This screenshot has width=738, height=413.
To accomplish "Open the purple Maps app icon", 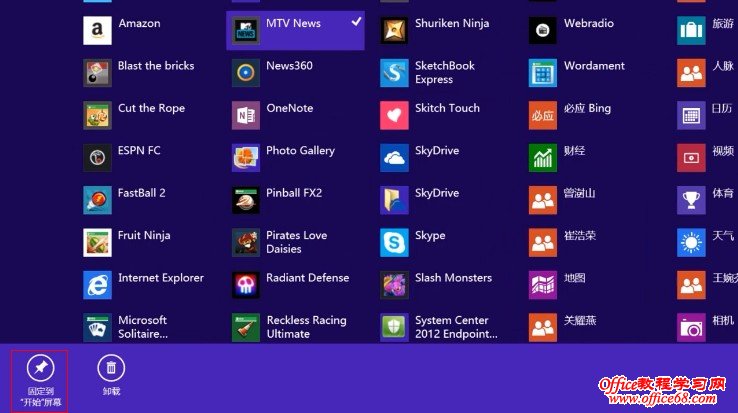I will point(543,285).
